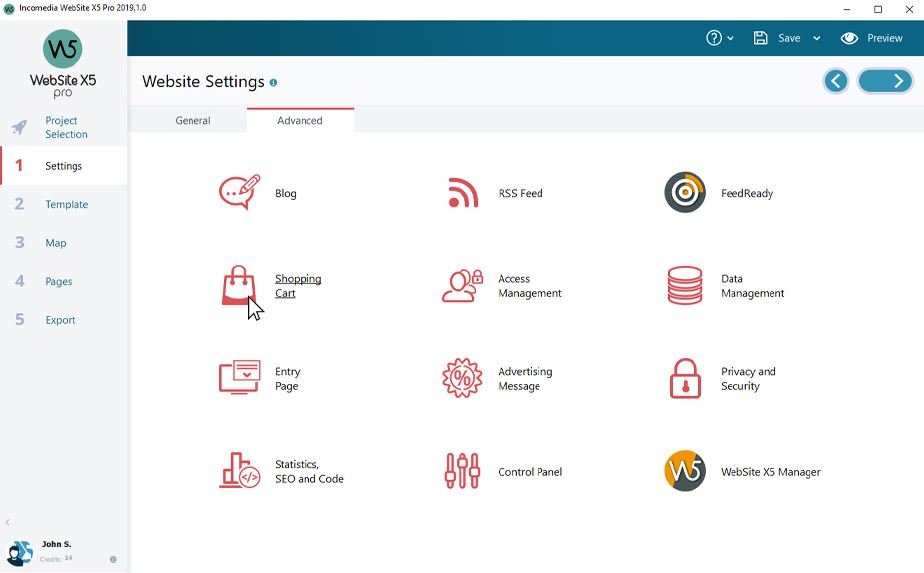
Task: Click the Privacy and Security label
Action: 748,378
